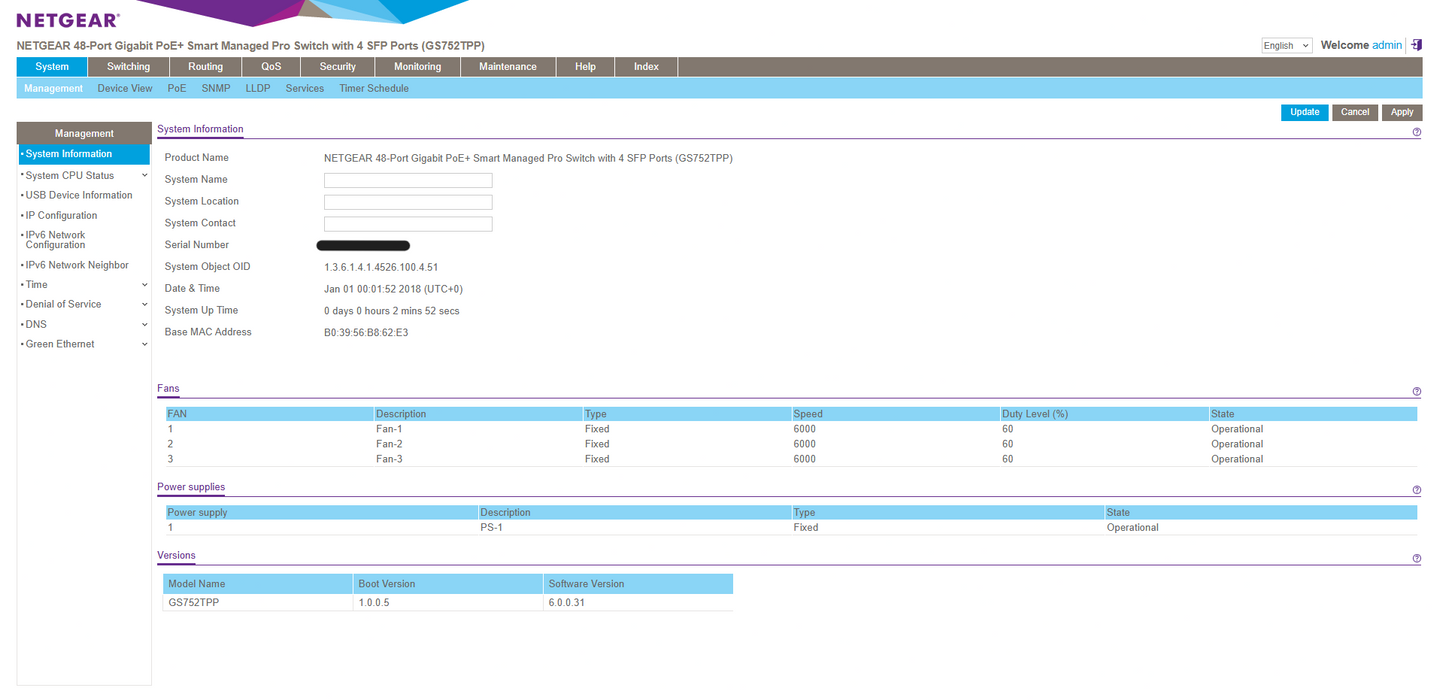Click the logout icon beside admin
The height and width of the screenshot is (700, 1440).
point(1415,45)
